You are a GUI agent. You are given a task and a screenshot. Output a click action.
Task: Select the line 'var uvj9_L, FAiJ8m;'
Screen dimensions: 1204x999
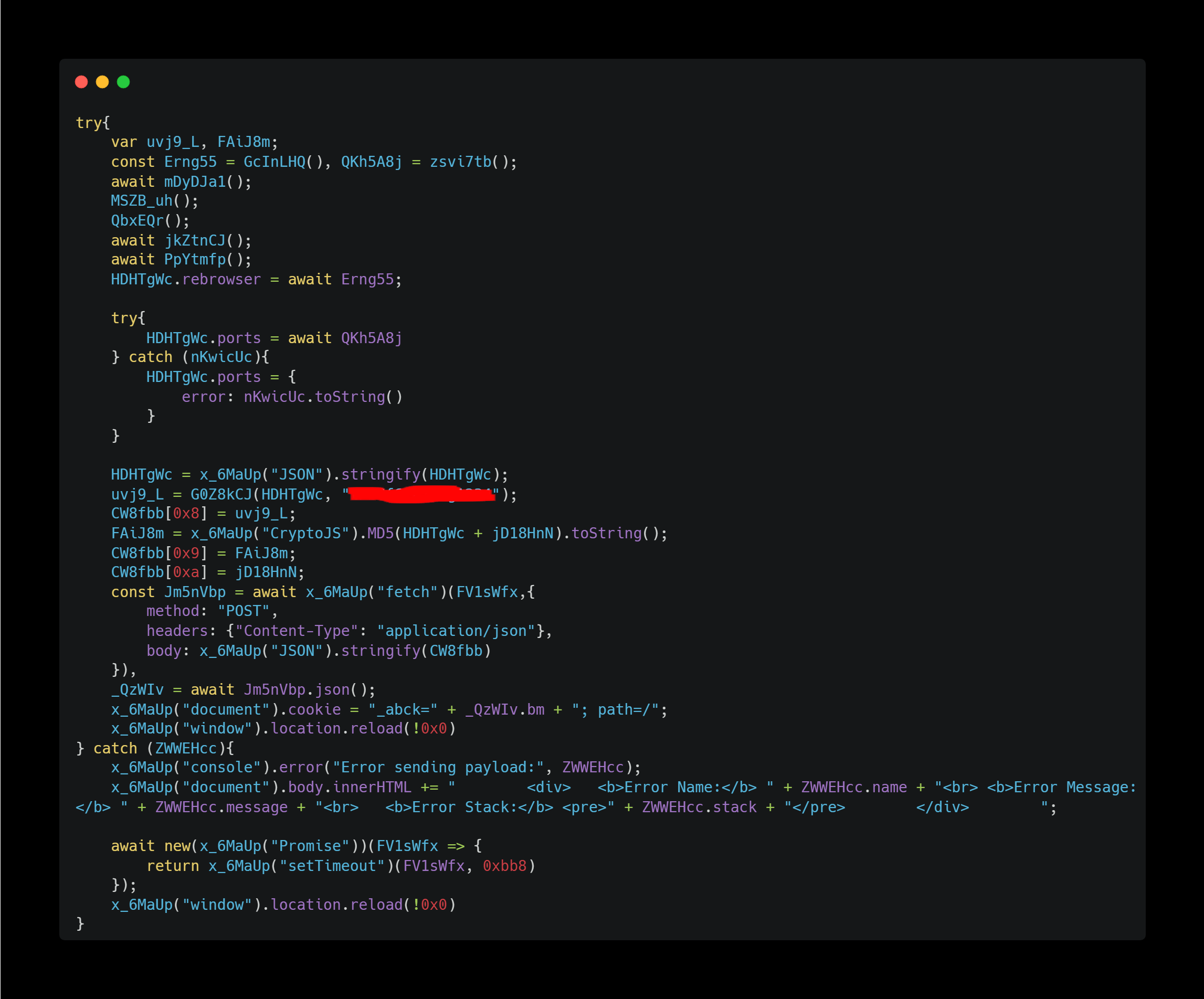(x=194, y=142)
